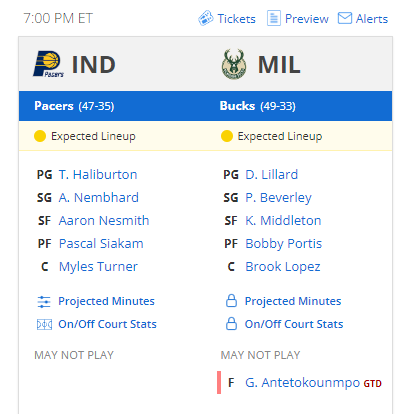Click the Alerts link text
This screenshot has width=400, height=414.
(372, 19)
